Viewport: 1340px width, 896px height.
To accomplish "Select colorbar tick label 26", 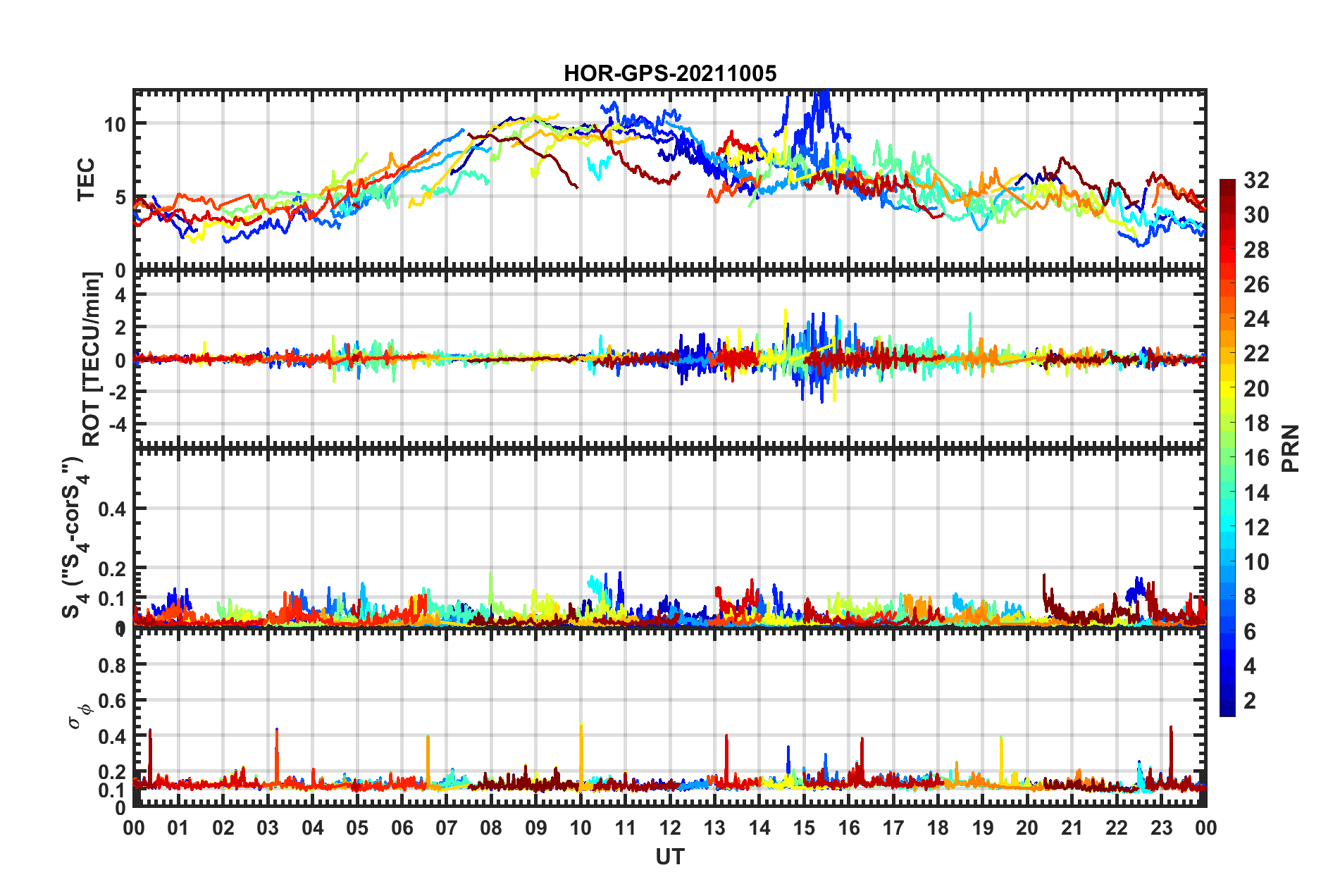I will point(1256,284).
